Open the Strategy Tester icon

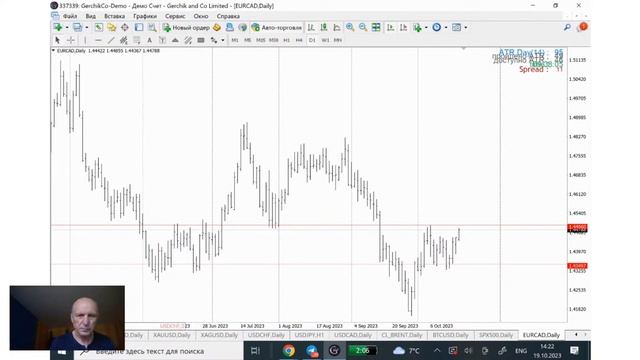pos(152,27)
